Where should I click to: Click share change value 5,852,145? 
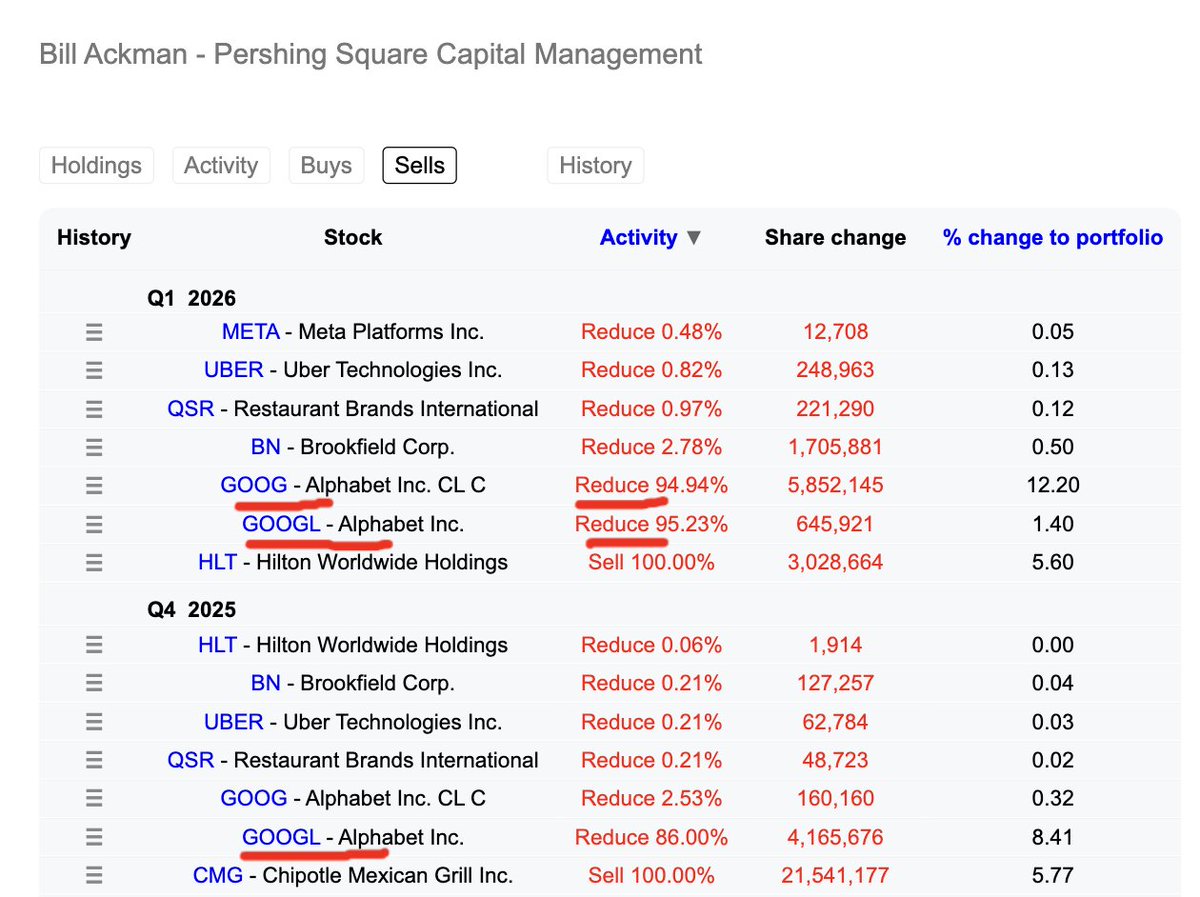(835, 486)
